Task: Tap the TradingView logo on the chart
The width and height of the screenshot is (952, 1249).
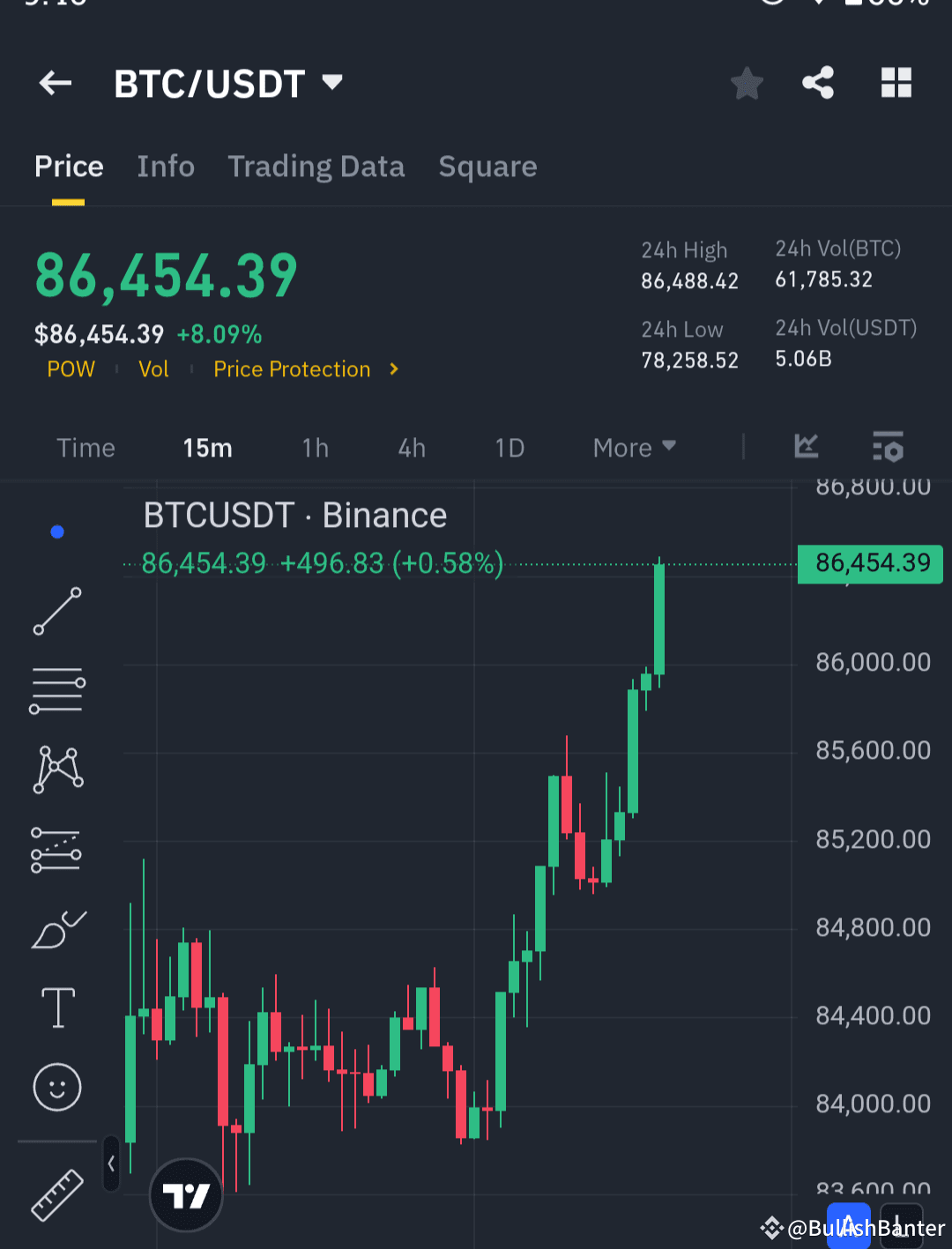Action: 186,1194
